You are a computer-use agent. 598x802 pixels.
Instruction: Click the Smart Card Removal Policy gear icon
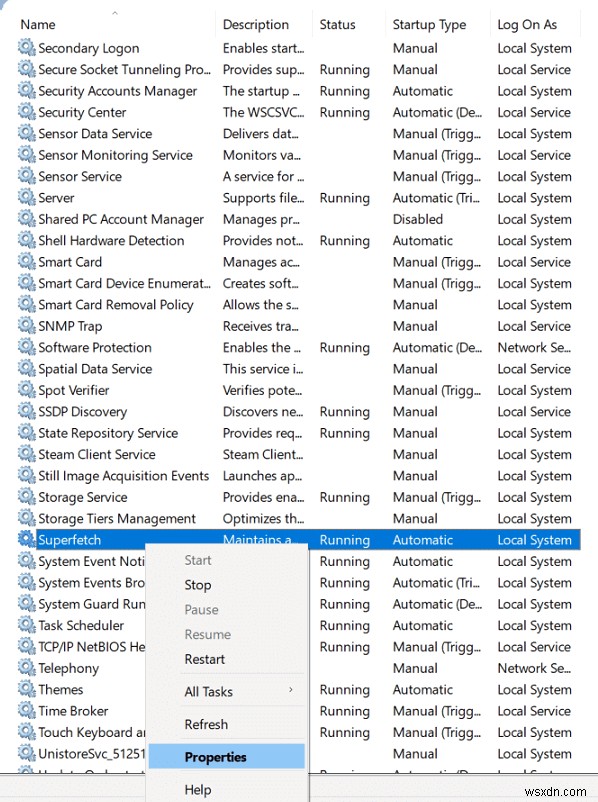point(27,304)
